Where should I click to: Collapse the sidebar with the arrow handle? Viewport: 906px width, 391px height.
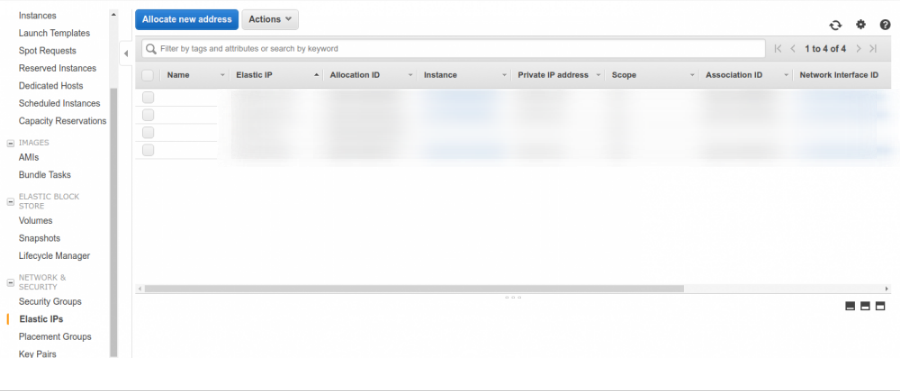[x=126, y=54]
